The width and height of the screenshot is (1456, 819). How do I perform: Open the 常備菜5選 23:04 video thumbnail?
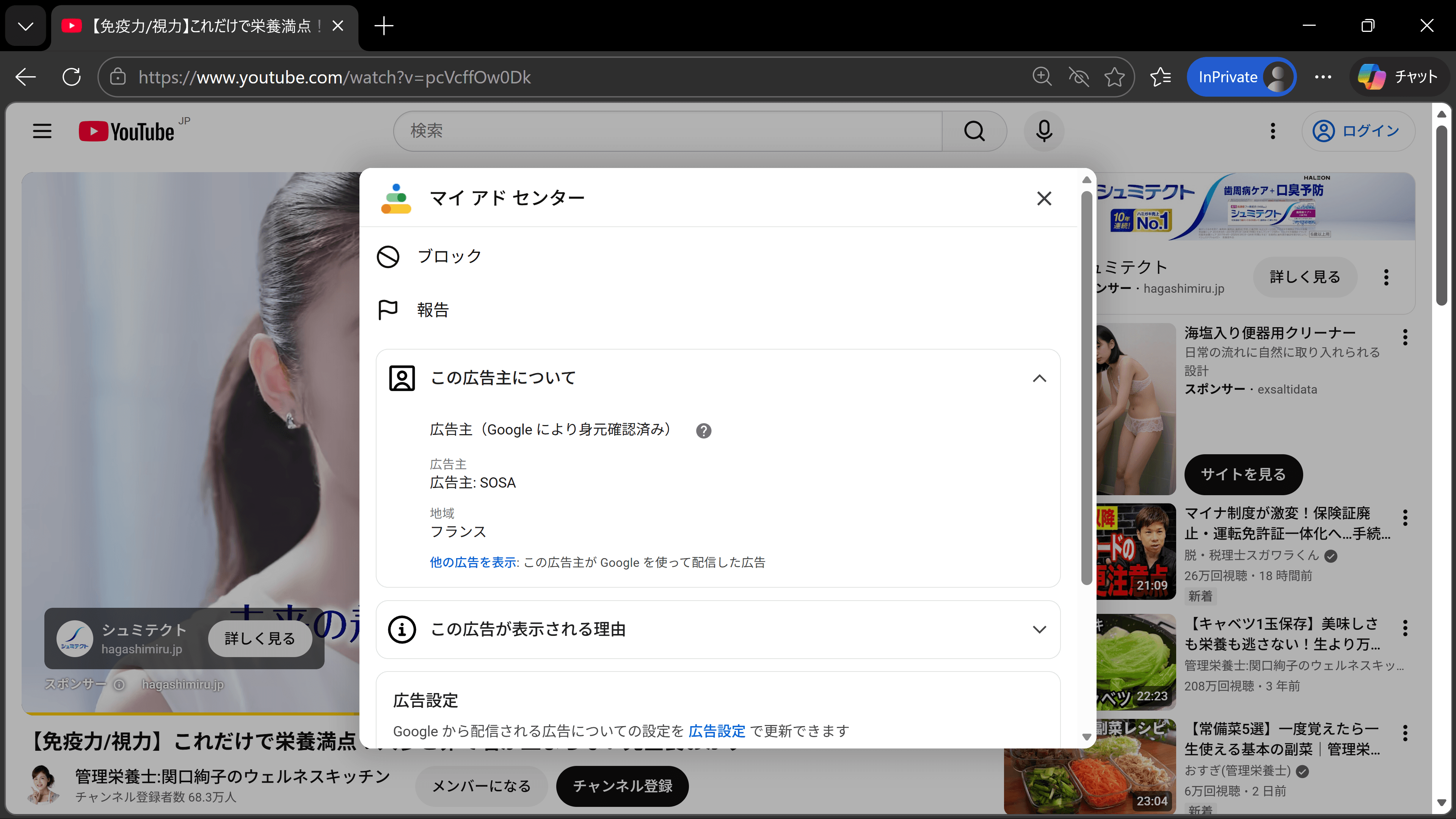click(1090, 766)
